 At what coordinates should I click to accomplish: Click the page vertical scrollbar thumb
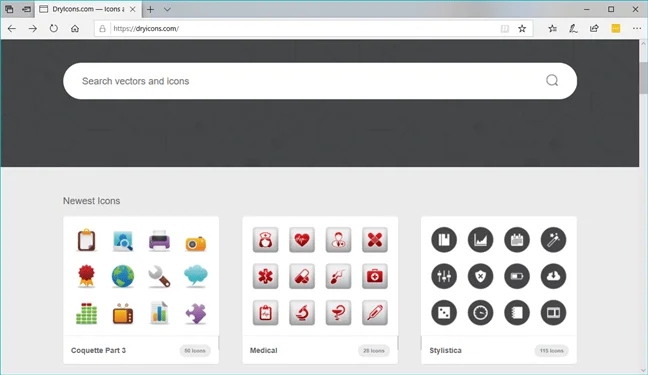point(643,78)
